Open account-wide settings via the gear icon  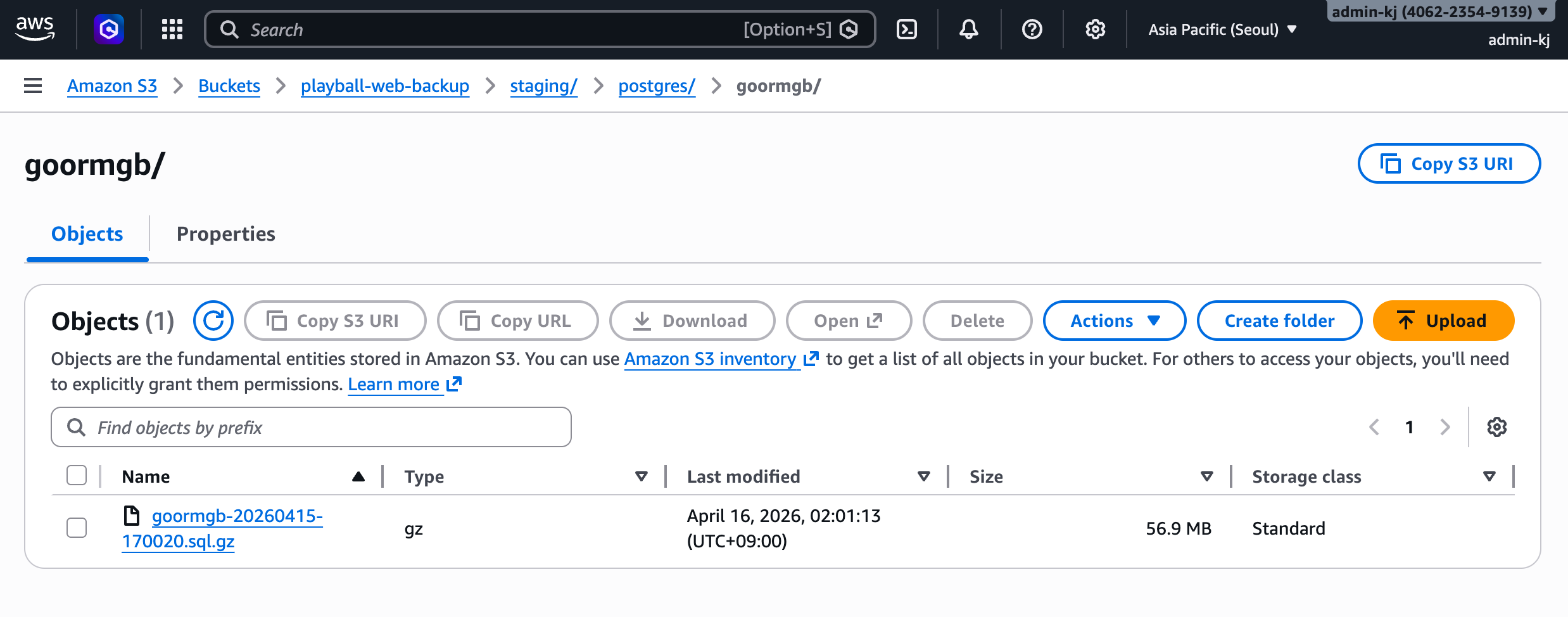click(1094, 29)
